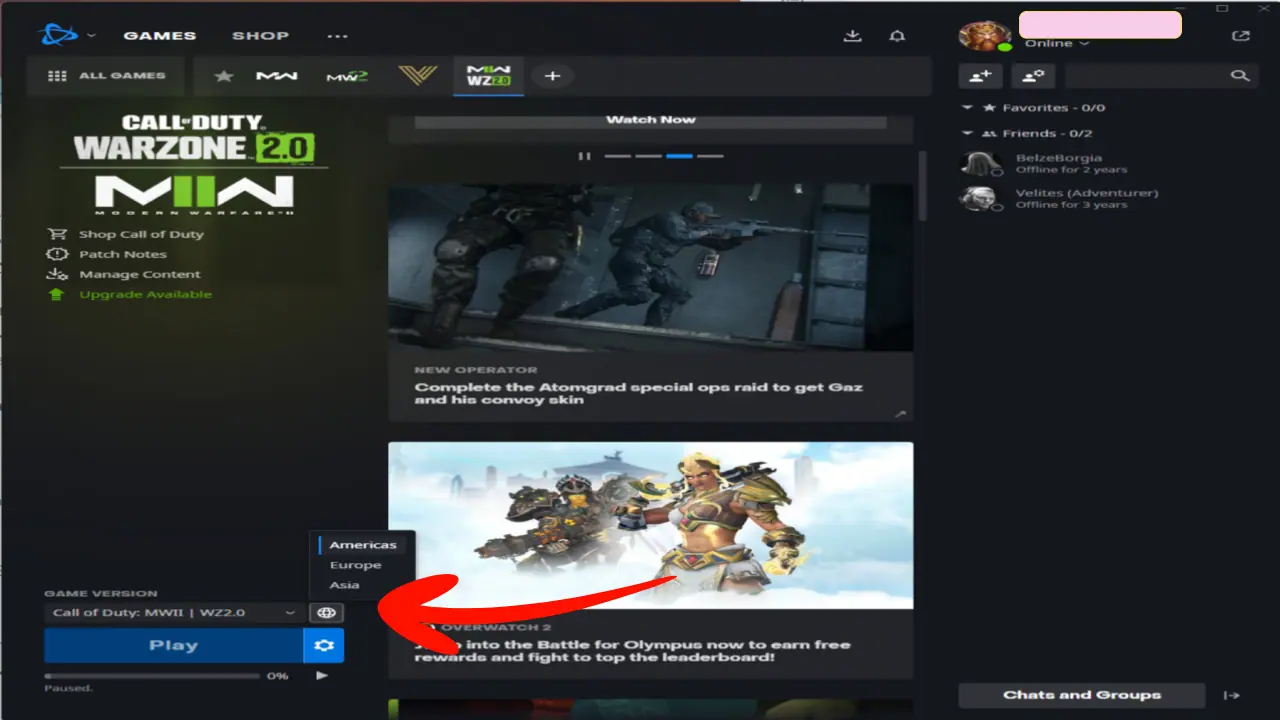
Task: Open the downloads icon in top bar
Action: 852,36
